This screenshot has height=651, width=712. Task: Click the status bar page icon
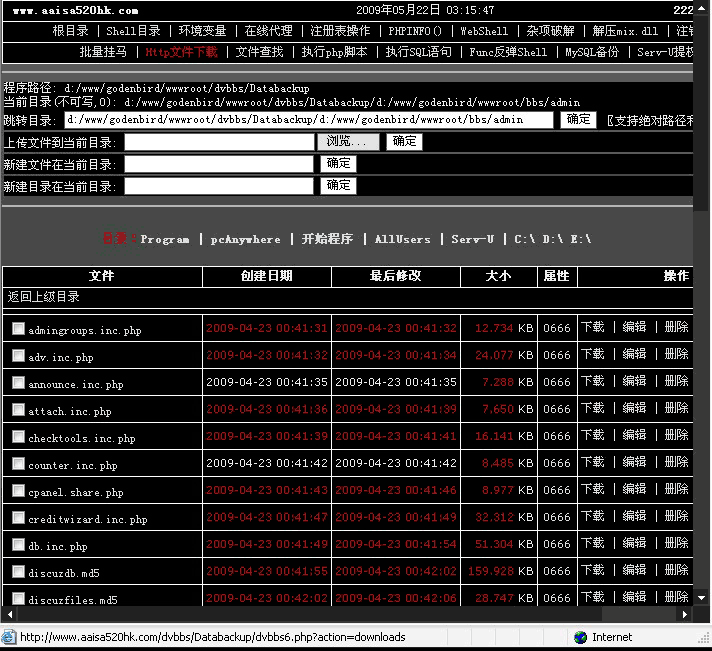9,637
